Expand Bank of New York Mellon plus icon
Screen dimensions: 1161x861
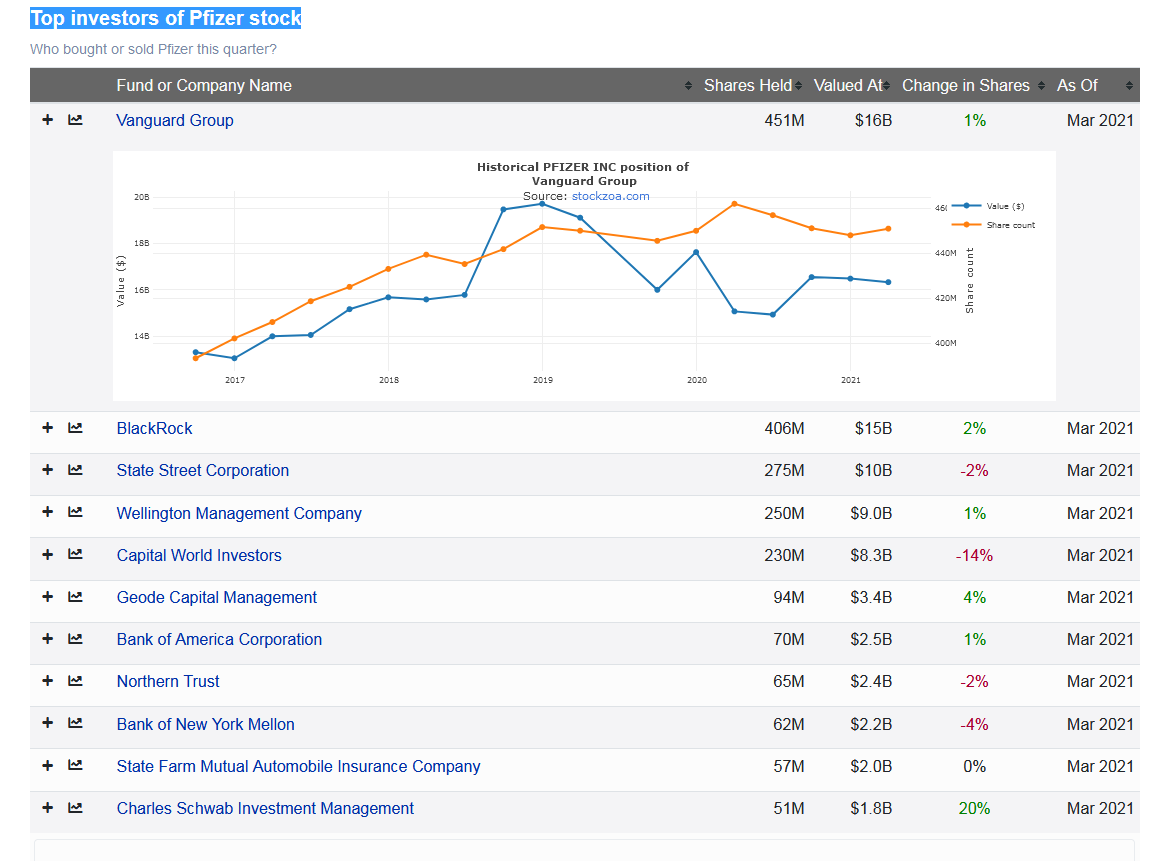pos(47,723)
